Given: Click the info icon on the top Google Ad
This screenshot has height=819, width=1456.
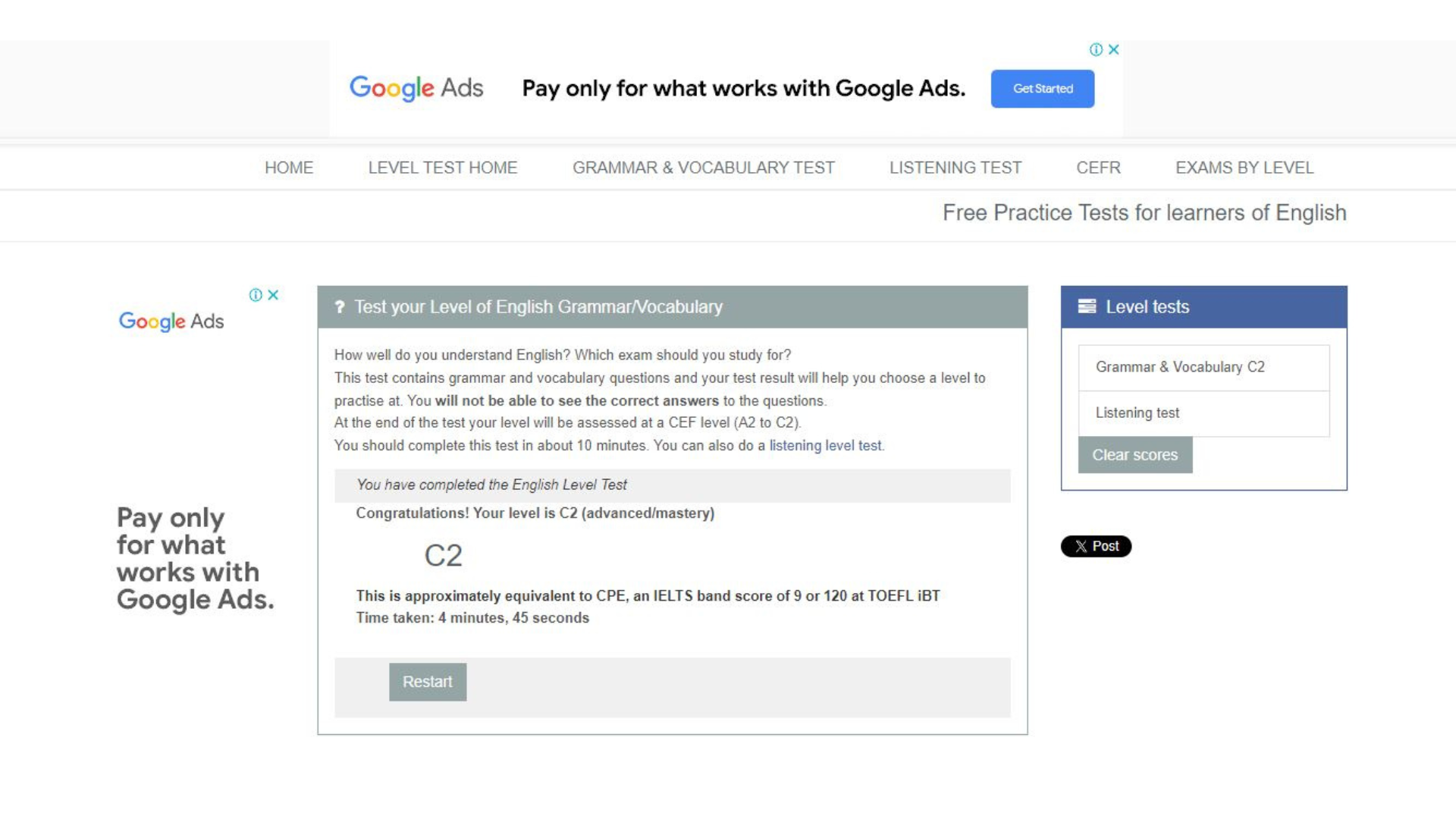Looking at the screenshot, I should (x=1097, y=49).
